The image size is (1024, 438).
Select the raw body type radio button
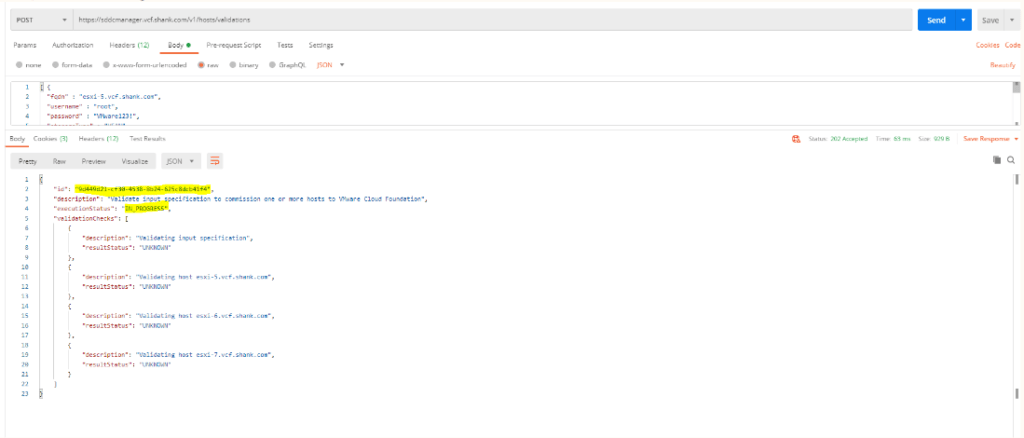(x=201, y=65)
